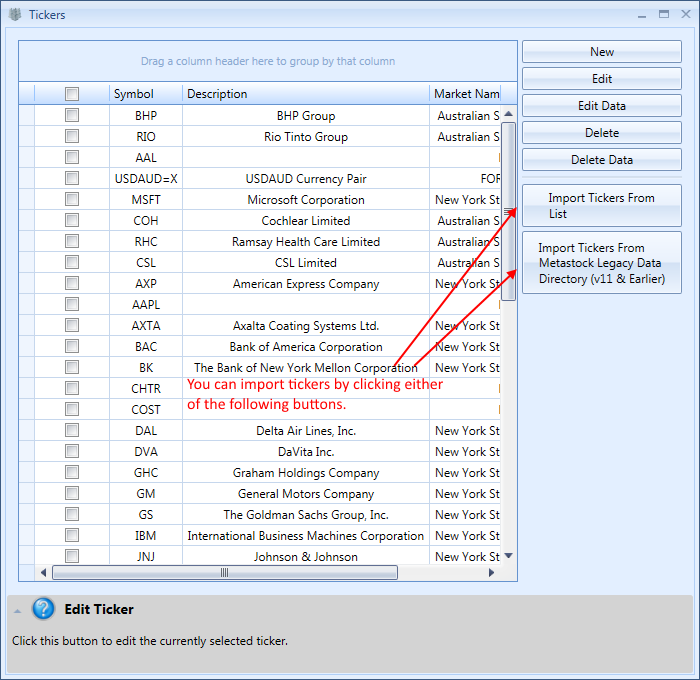Viewport: 700px width, 680px height.
Task: Click the GS symbol cell
Action: [x=146, y=514]
